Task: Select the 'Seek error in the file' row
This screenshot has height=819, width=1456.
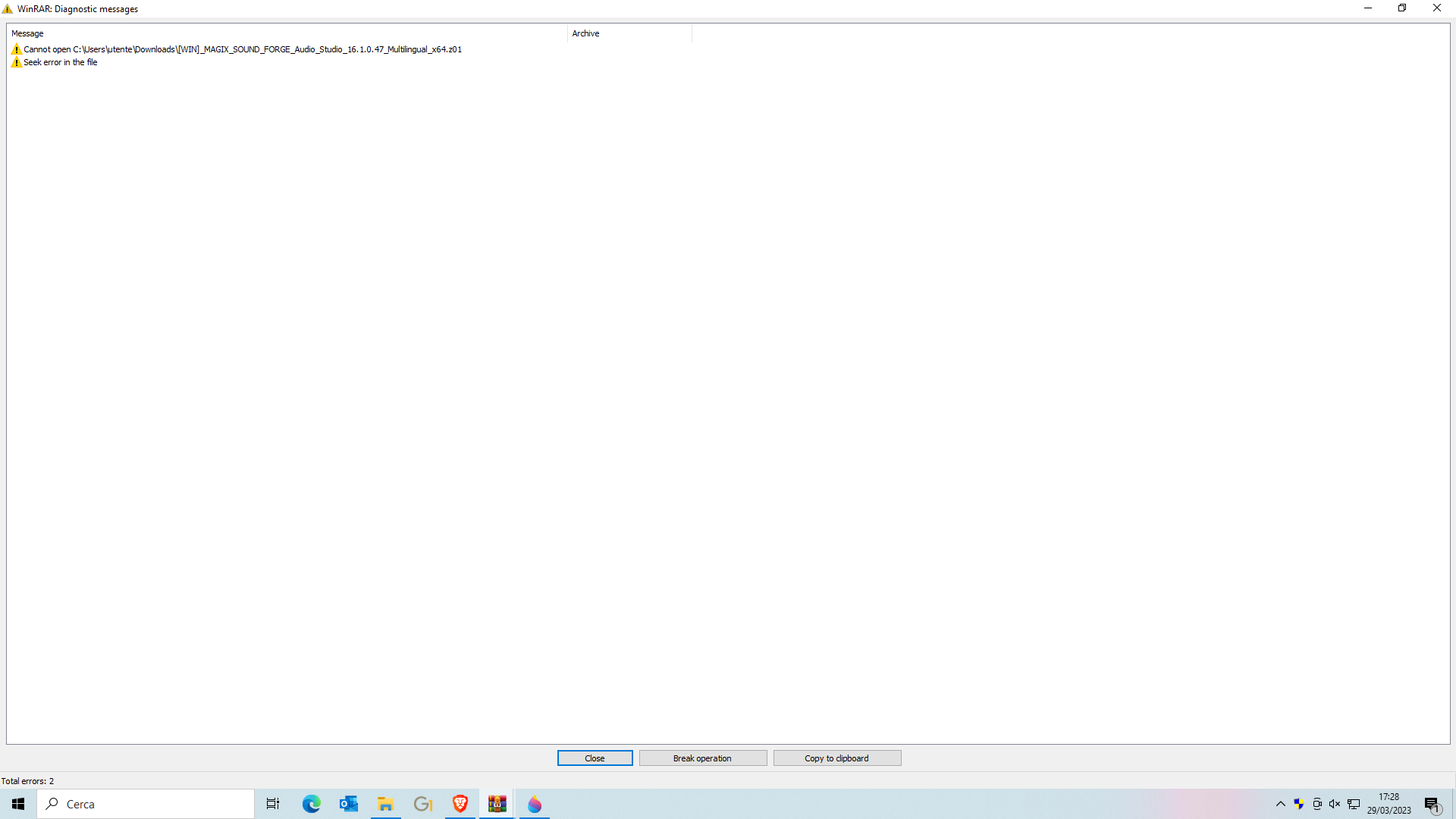Action: click(x=54, y=62)
